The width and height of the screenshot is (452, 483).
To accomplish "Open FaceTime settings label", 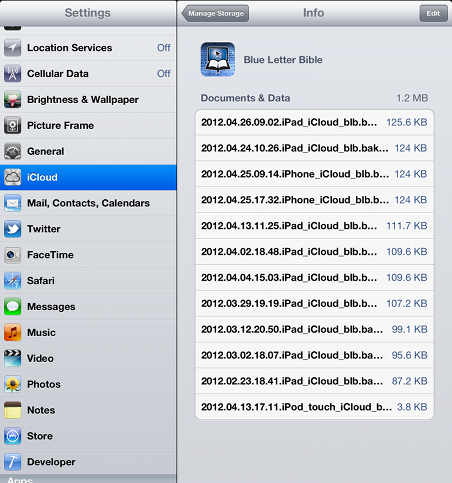I will [x=50, y=255].
